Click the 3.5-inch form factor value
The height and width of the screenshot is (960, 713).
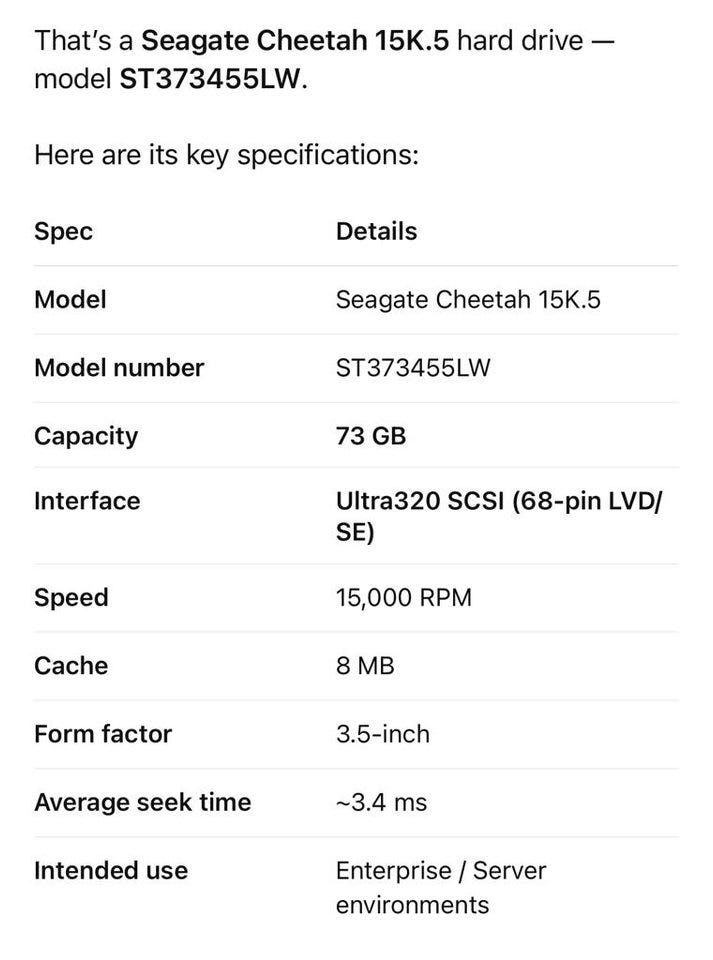[x=383, y=734]
